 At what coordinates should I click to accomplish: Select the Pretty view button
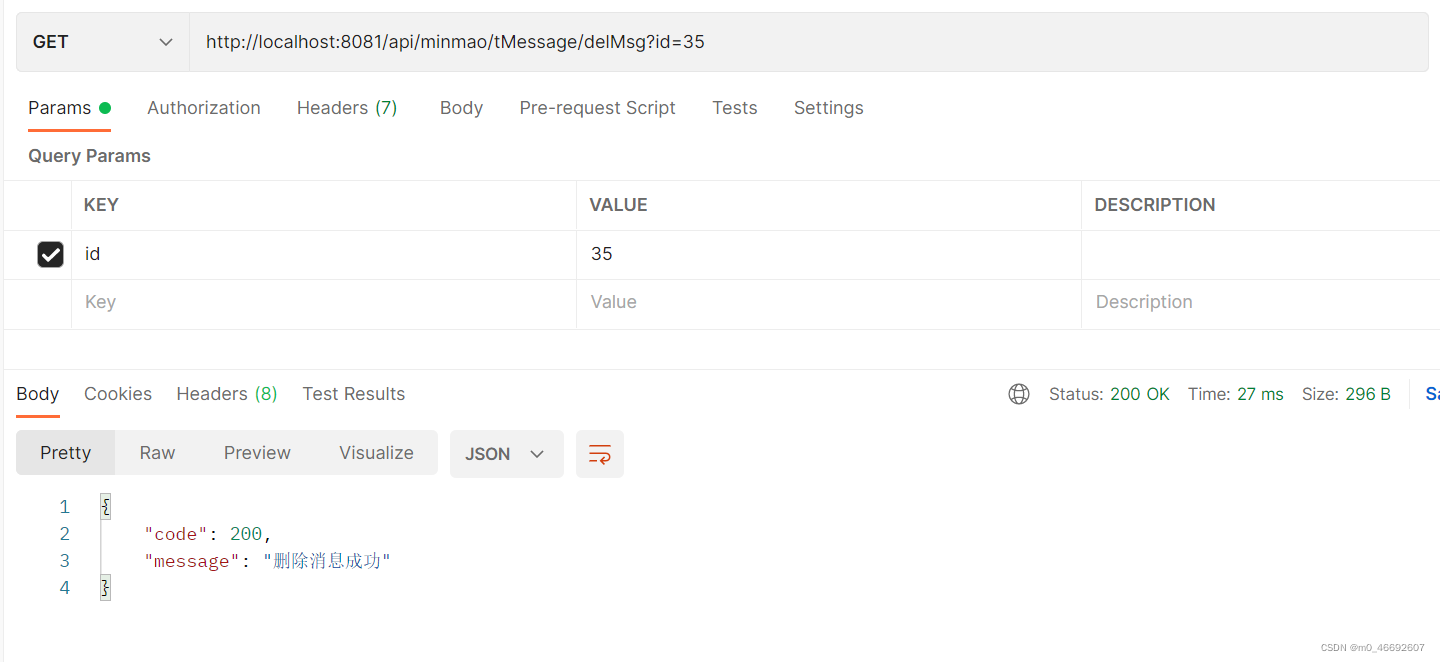pyautogui.click(x=66, y=453)
